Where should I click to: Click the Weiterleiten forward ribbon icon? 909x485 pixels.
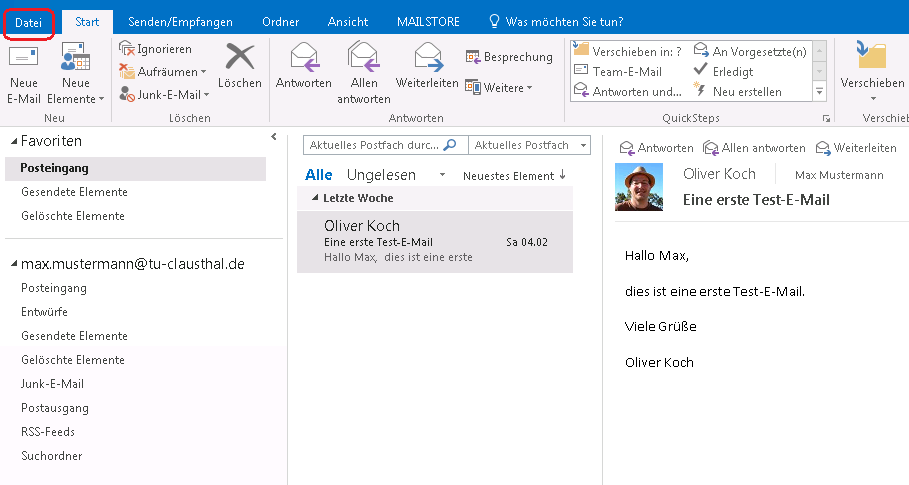(x=427, y=58)
